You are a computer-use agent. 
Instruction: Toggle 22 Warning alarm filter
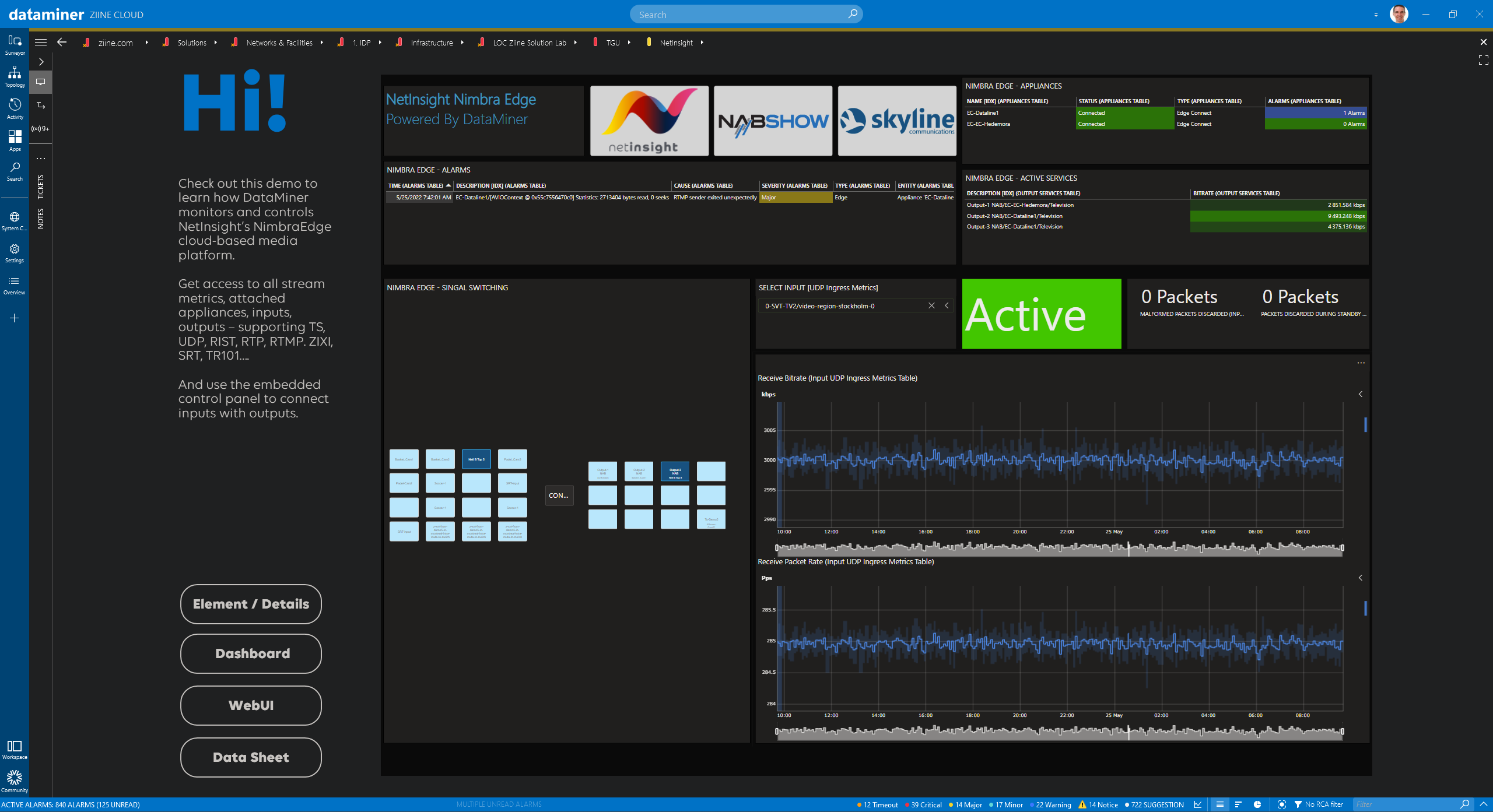[x=1050, y=805]
